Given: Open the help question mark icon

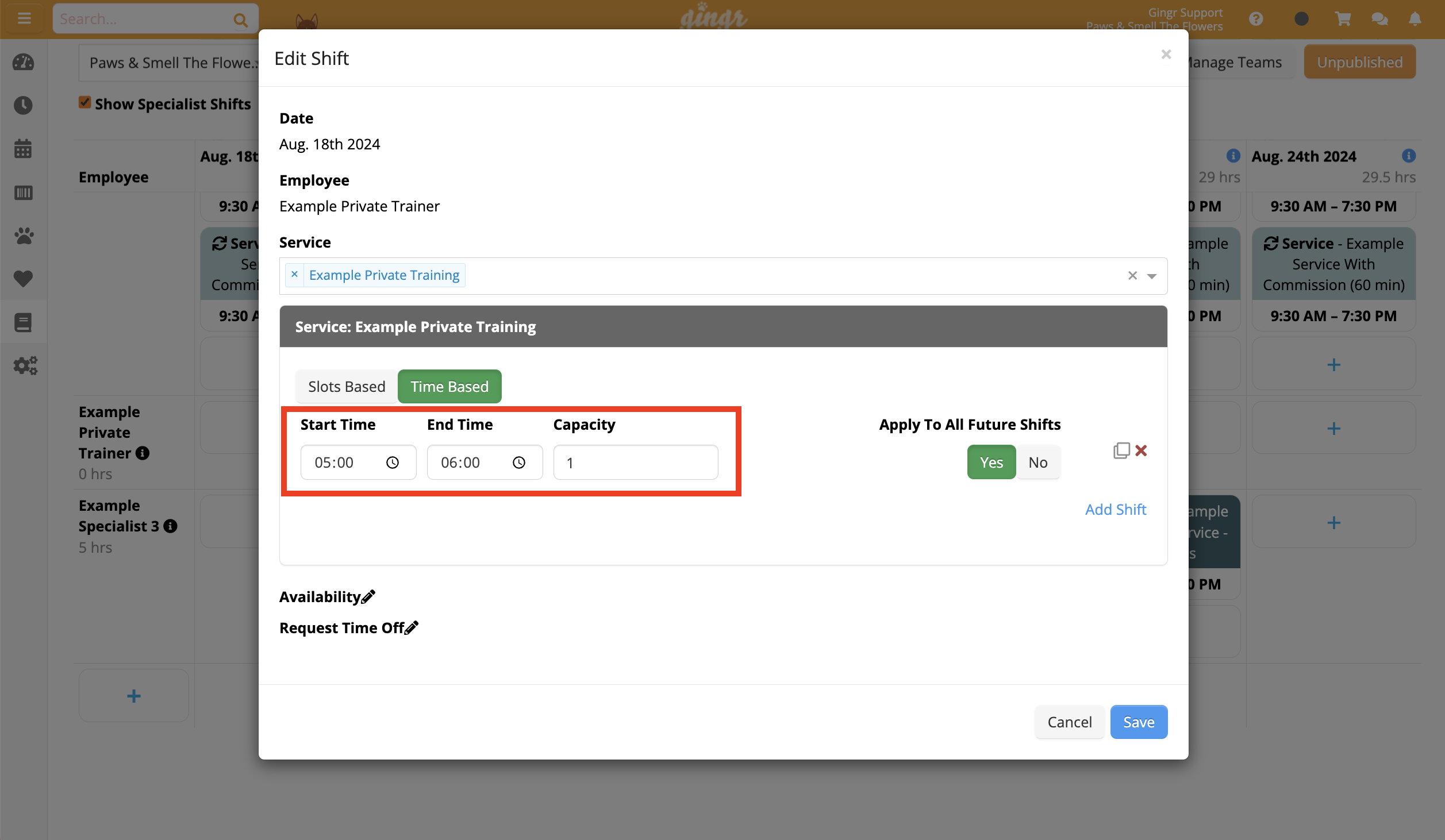Looking at the screenshot, I should click(x=1256, y=19).
